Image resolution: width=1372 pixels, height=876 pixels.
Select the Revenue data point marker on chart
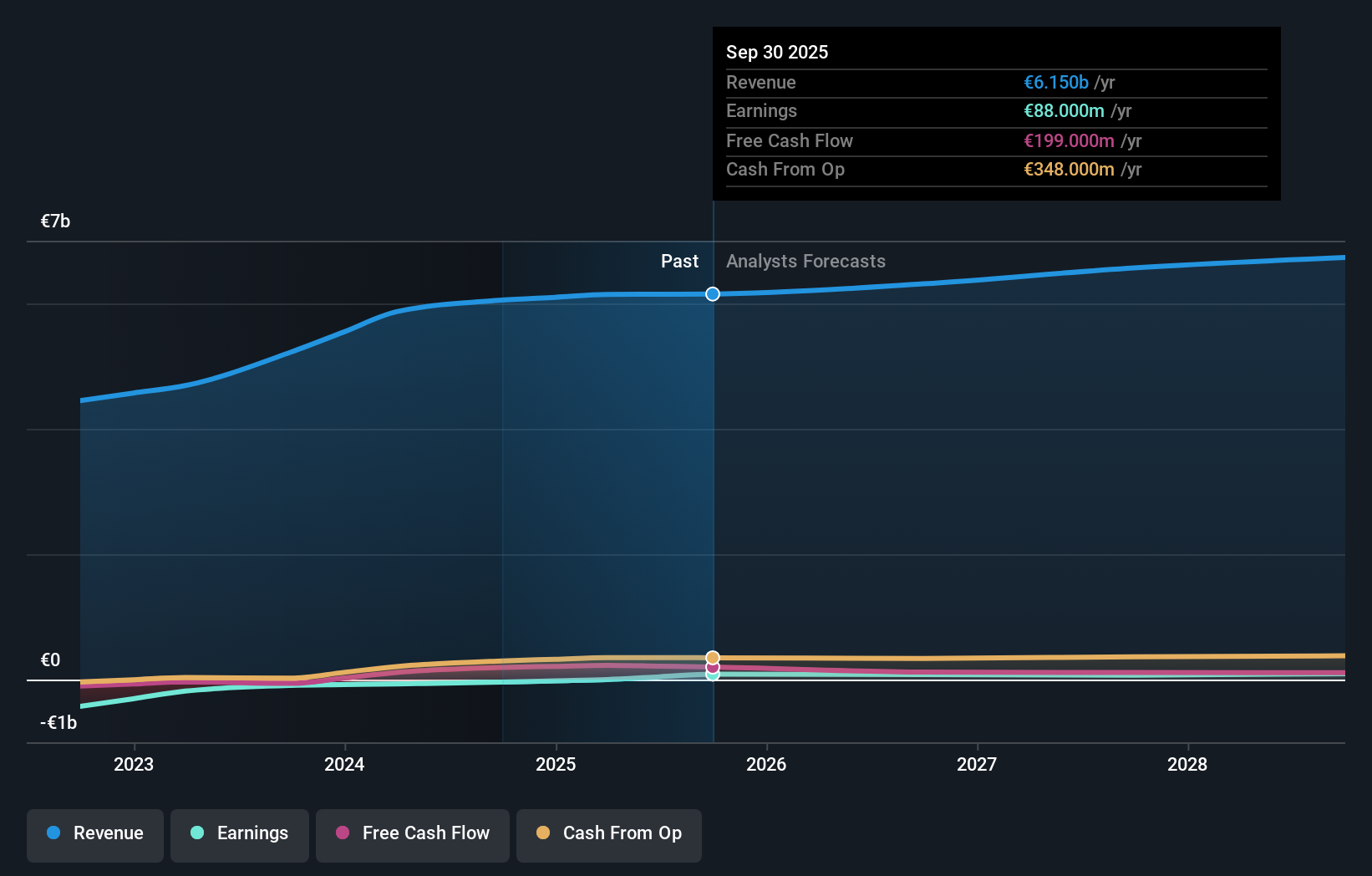[712, 293]
